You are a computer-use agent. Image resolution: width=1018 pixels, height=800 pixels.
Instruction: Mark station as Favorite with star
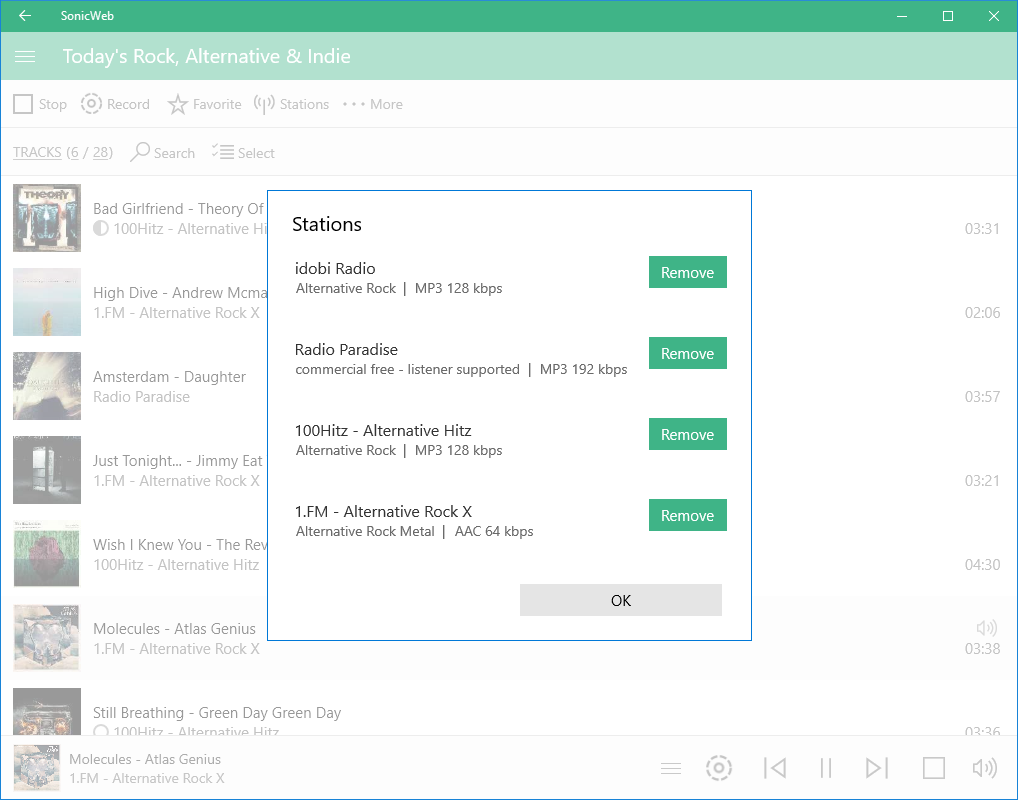click(178, 104)
